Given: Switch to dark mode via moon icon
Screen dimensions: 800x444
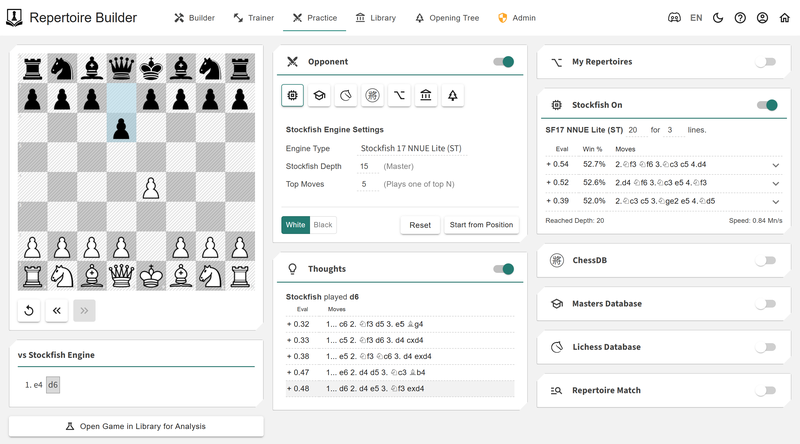Looking at the screenshot, I should [x=718, y=18].
